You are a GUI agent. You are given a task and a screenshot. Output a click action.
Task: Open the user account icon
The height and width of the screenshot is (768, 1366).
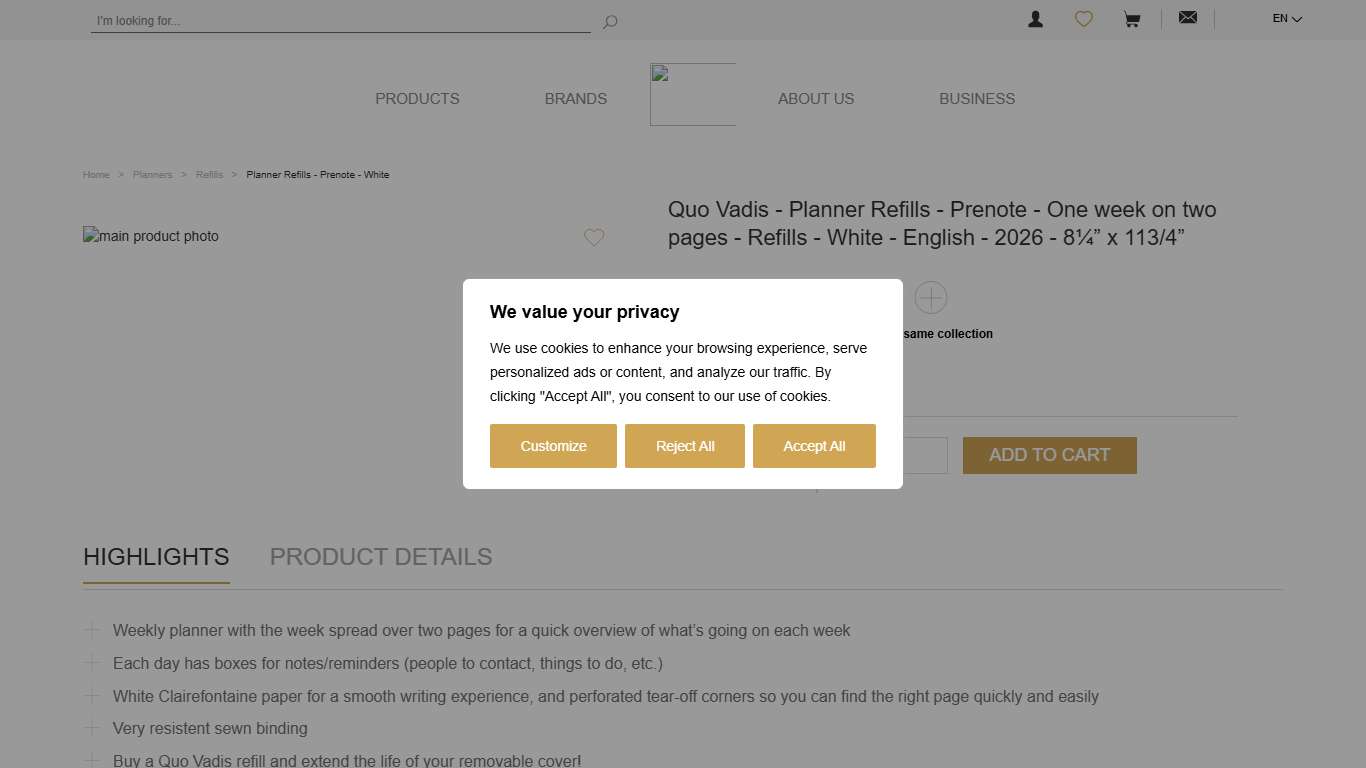coord(1035,18)
